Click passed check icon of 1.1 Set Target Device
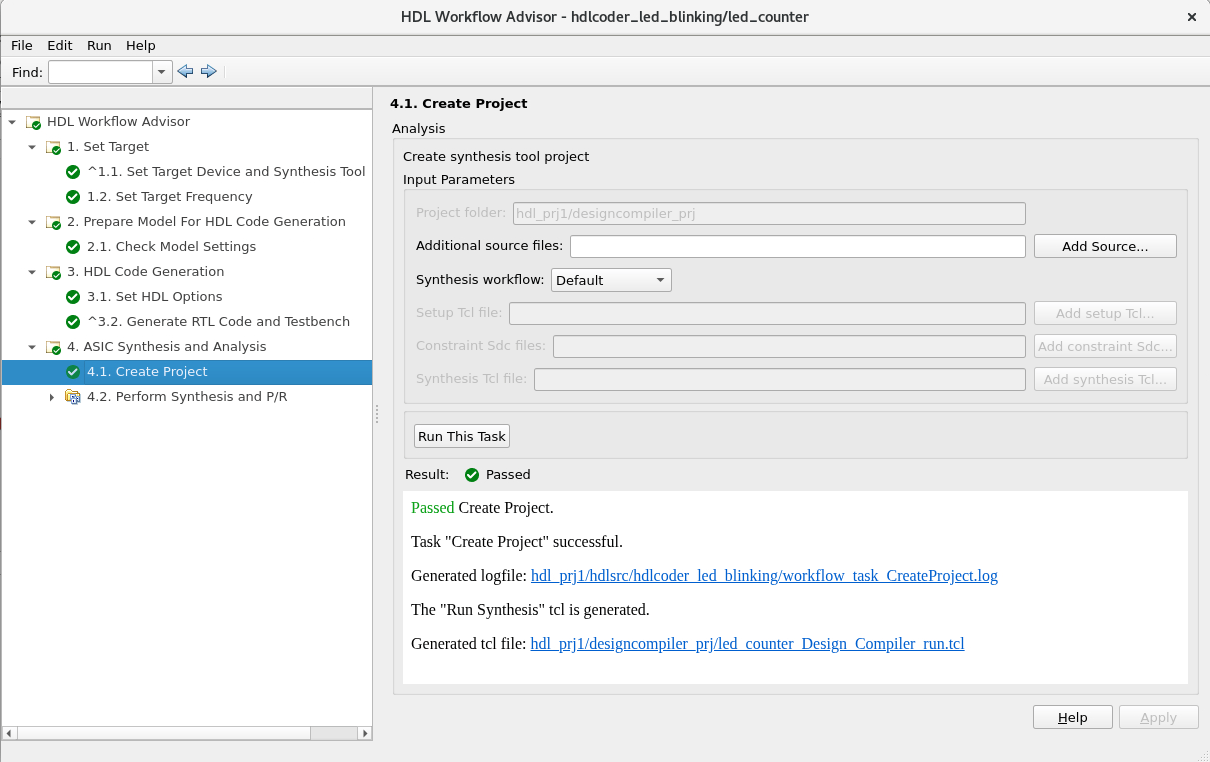Screen dimensions: 1210x762 [73, 172]
